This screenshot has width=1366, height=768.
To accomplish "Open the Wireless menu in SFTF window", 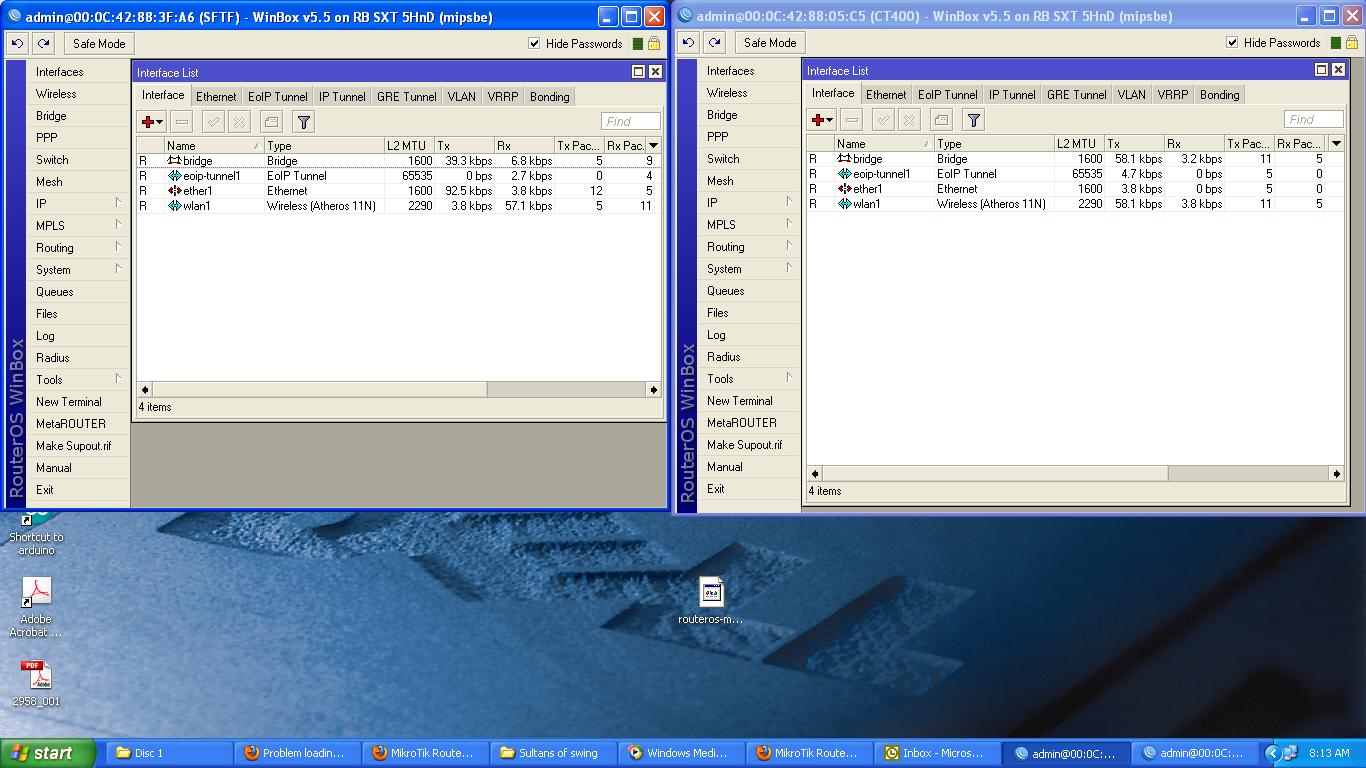I will [78, 94].
